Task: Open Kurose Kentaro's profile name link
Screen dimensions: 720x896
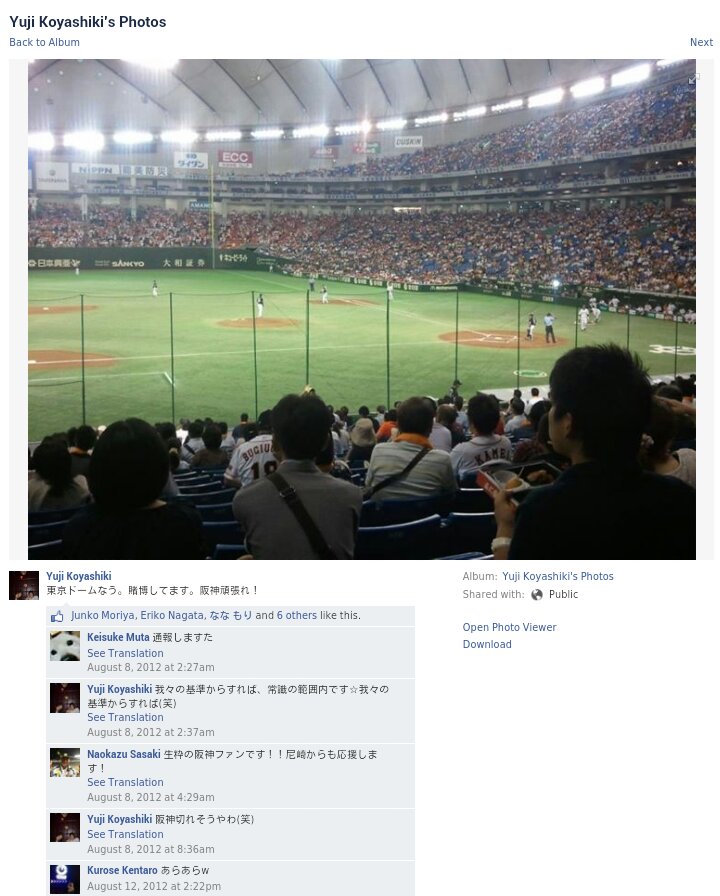Action: (x=122, y=870)
